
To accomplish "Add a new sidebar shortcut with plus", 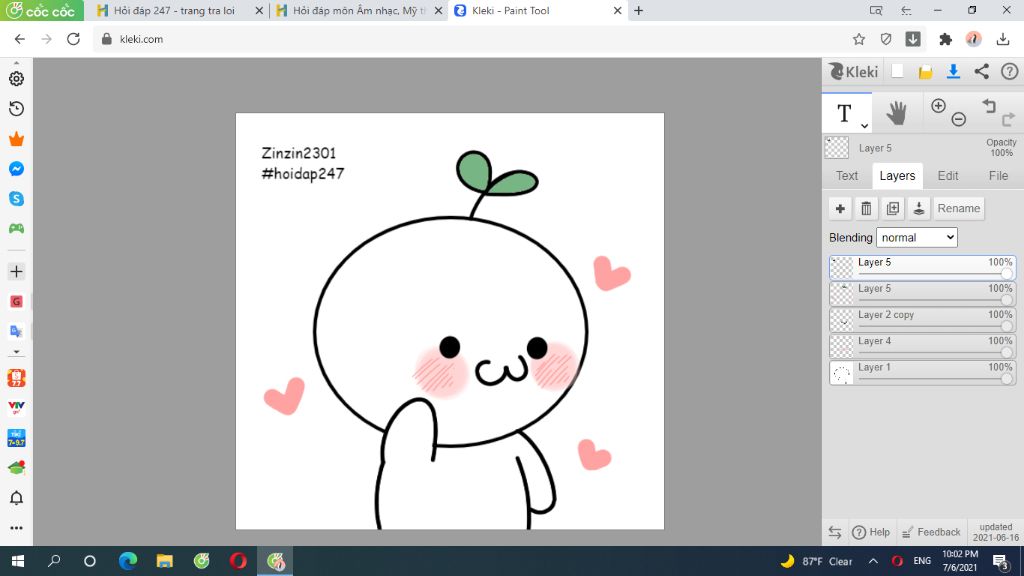I will (16, 272).
